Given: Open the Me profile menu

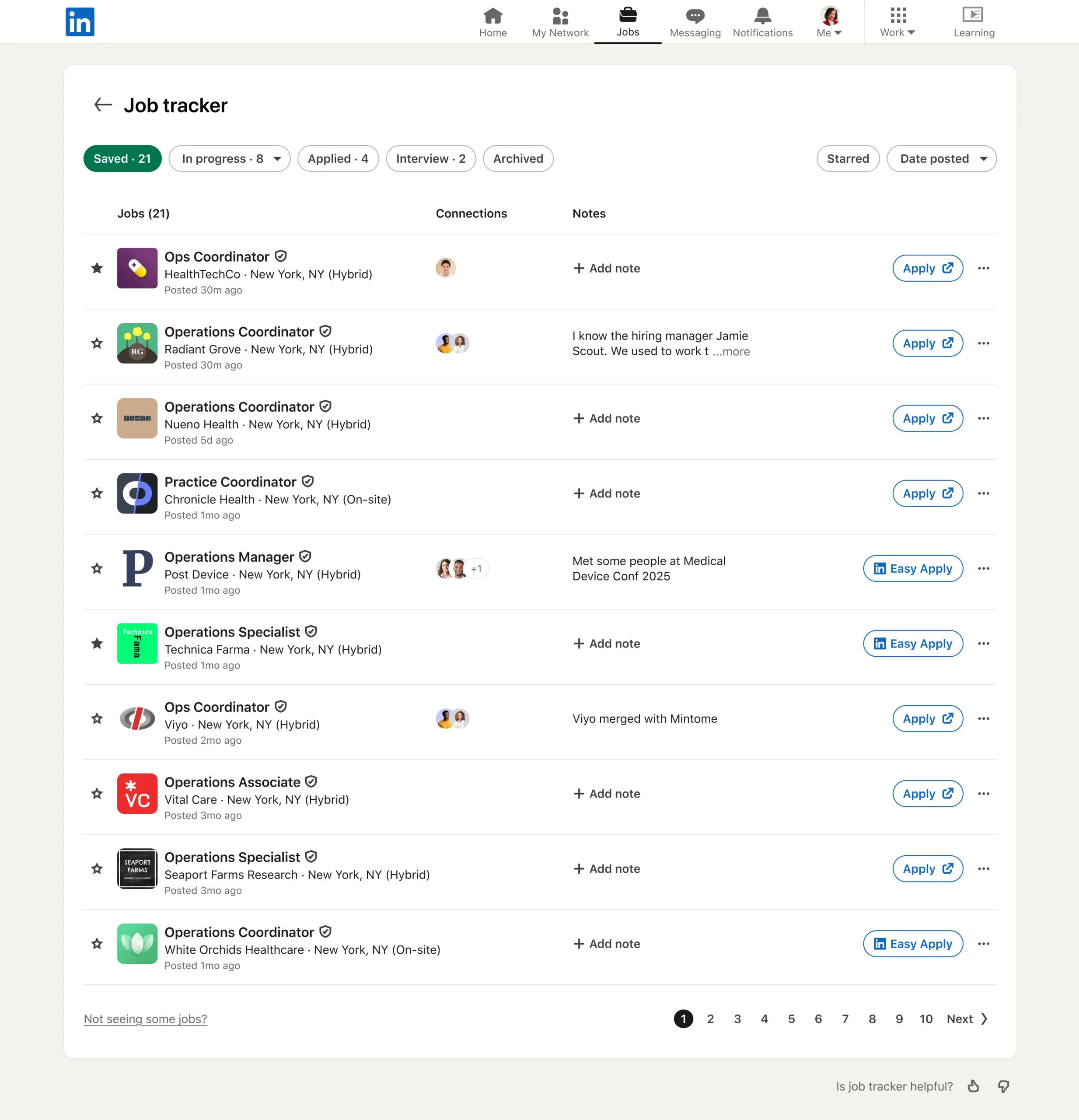Looking at the screenshot, I should (829, 21).
